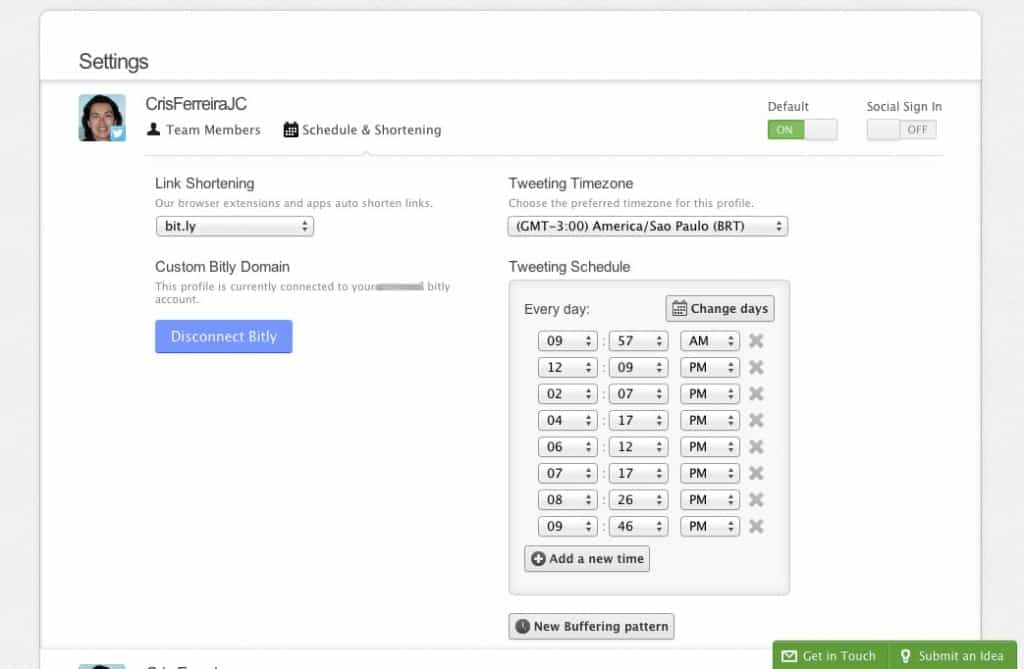Click Submit an Idea

pos(952,655)
